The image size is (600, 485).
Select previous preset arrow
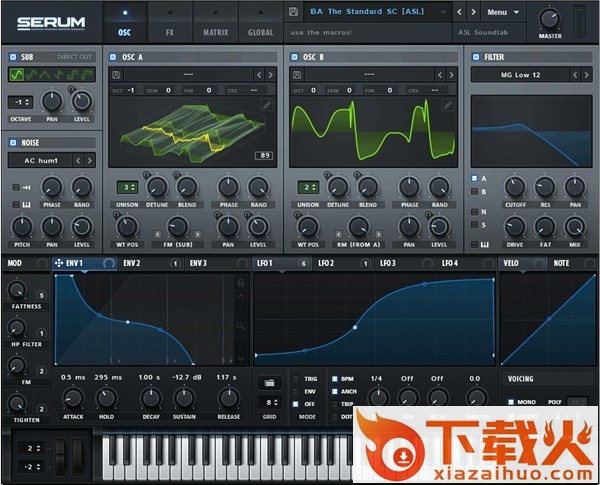coord(459,12)
